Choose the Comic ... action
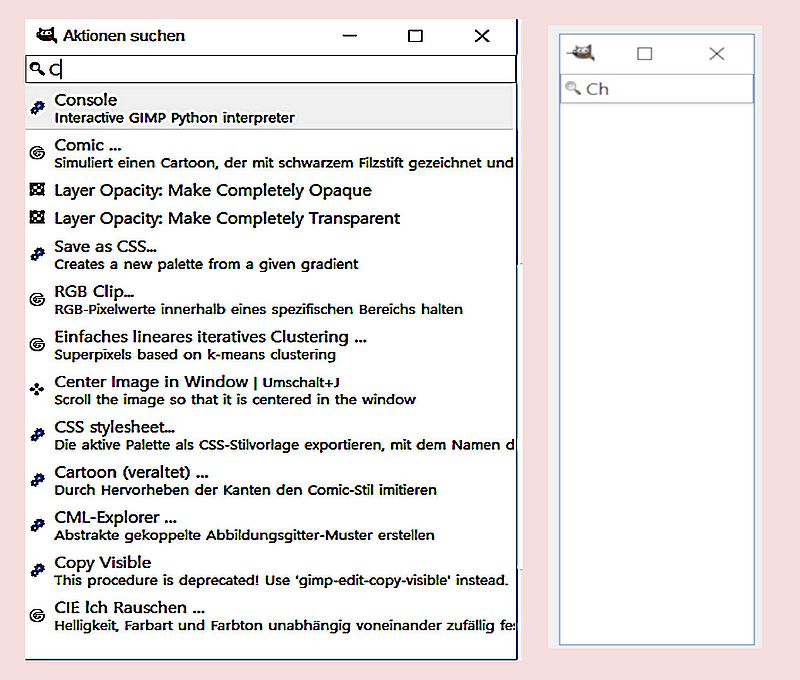Screen dimensions: 800x680 point(269,153)
